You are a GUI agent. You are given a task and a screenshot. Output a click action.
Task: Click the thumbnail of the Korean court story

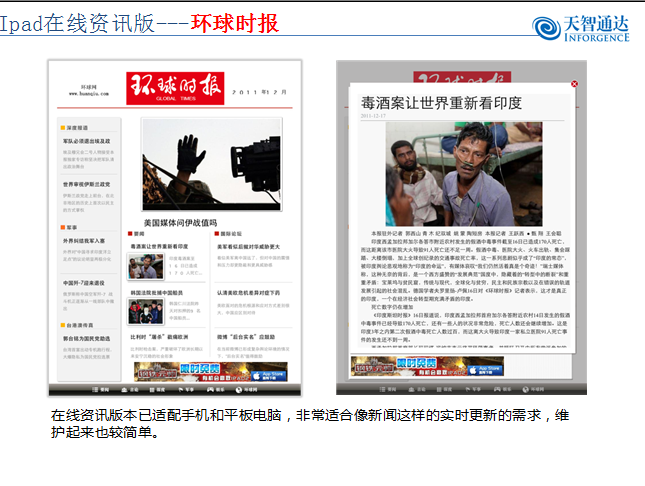[146, 312]
